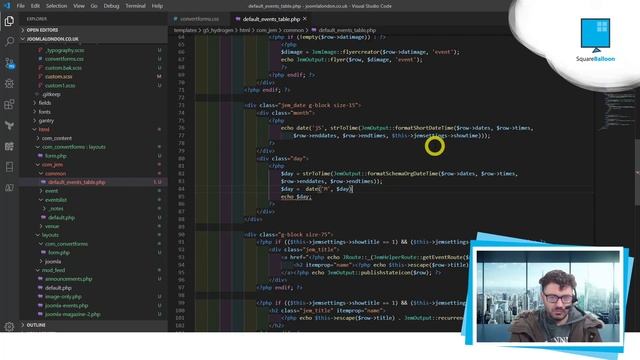Viewport: 640px width, 360px height.
Task: Open the Search view in activity bar
Action: [x=9, y=42]
